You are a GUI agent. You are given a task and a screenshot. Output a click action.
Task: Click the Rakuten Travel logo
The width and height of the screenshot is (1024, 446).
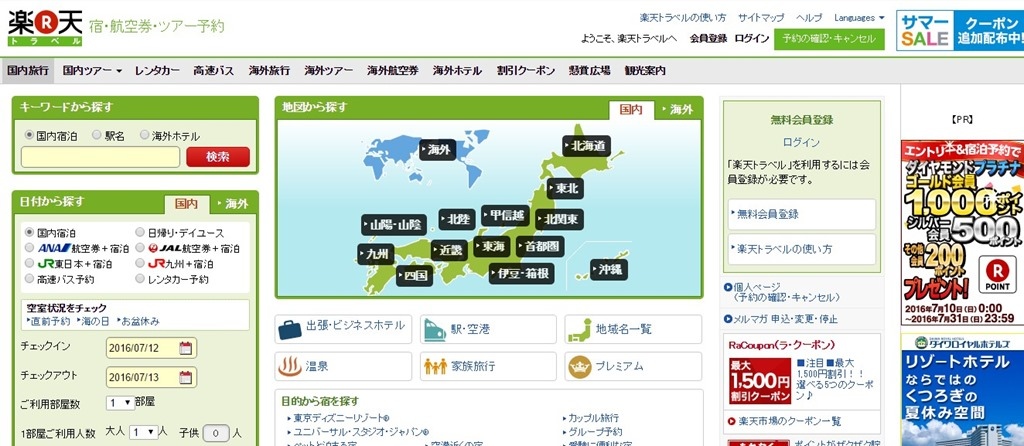[x=45, y=27]
